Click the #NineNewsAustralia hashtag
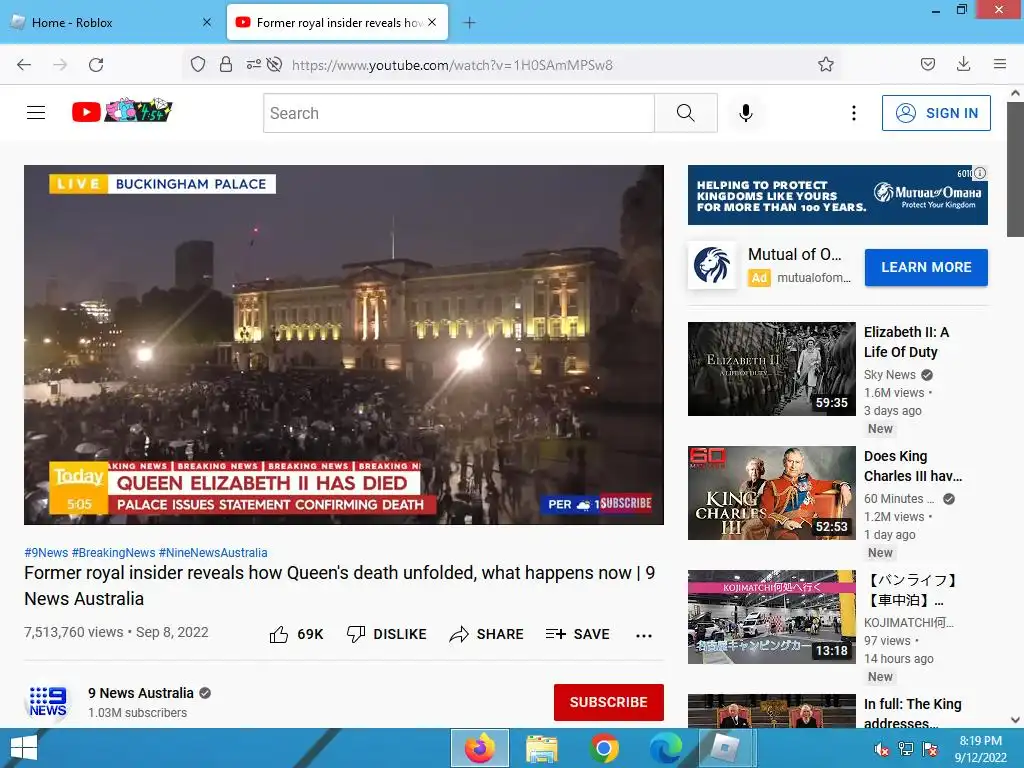Image resolution: width=1024 pixels, height=768 pixels. coord(213,552)
